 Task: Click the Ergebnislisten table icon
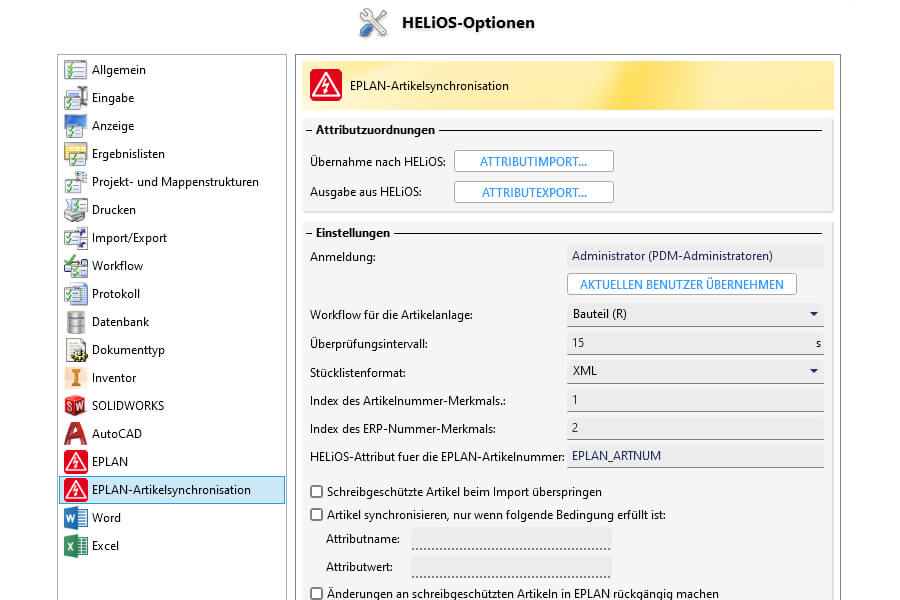[75, 154]
